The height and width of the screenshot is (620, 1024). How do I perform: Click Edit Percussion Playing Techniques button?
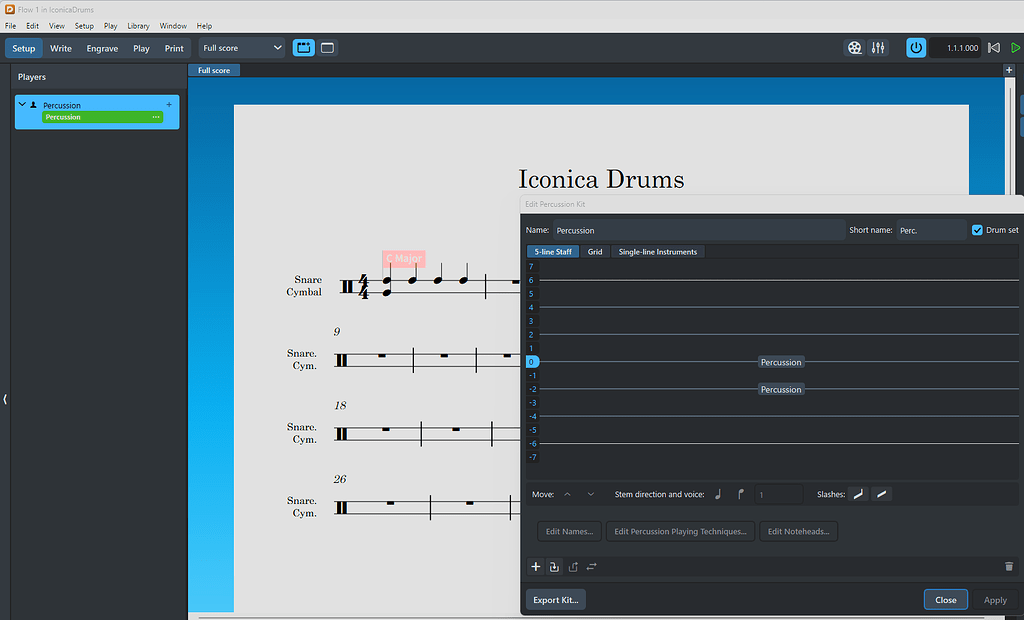pos(680,531)
